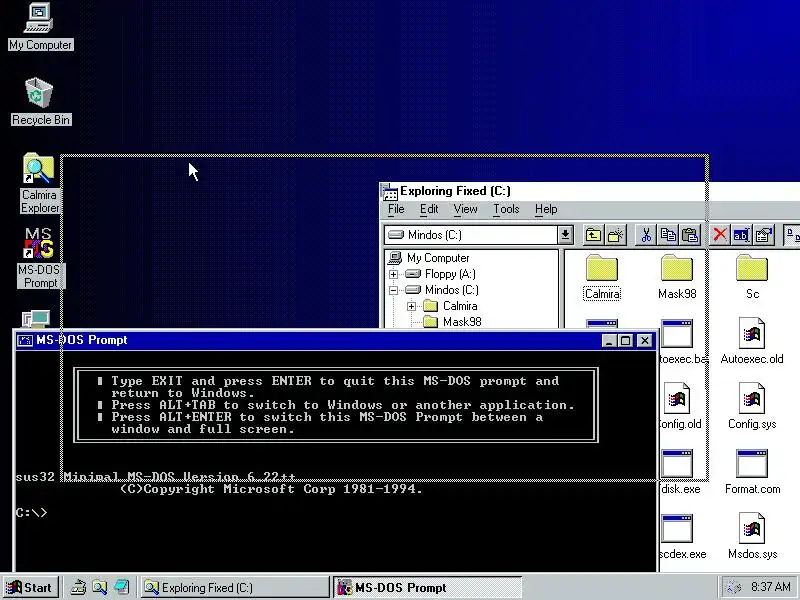Select the Msdos.sys file icon

(x=752, y=536)
